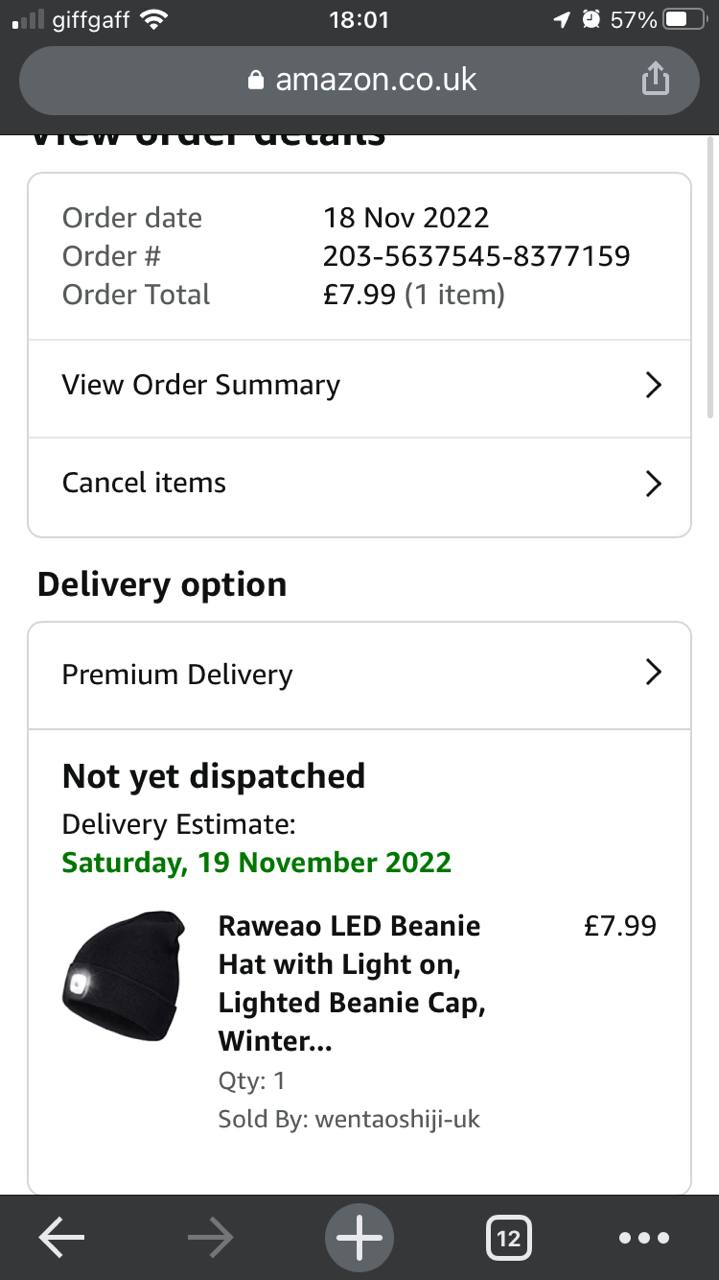The height and width of the screenshot is (1280, 719).
Task: Go back using the back arrow
Action: click(62, 1238)
